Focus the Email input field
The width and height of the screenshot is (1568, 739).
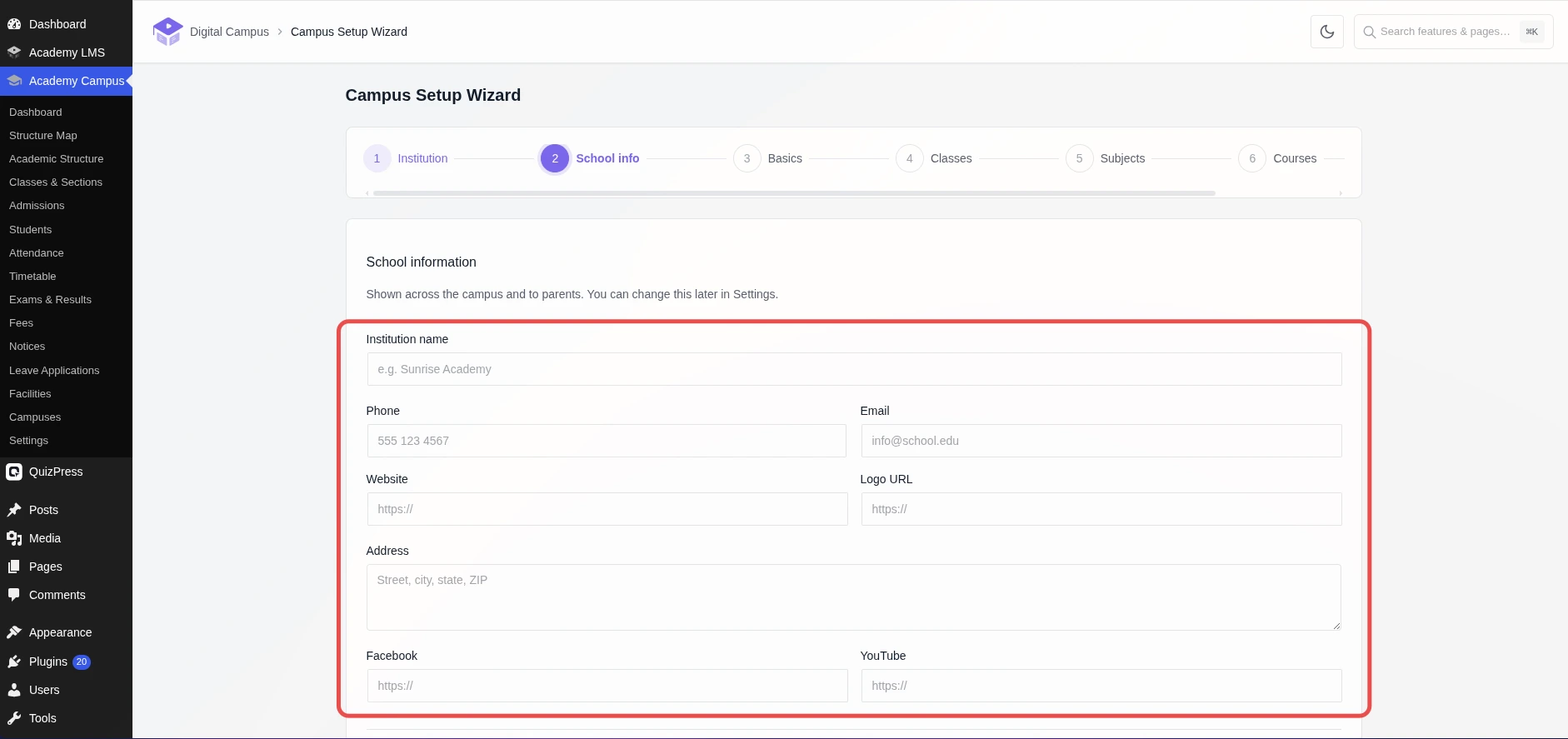tap(1101, 441)
